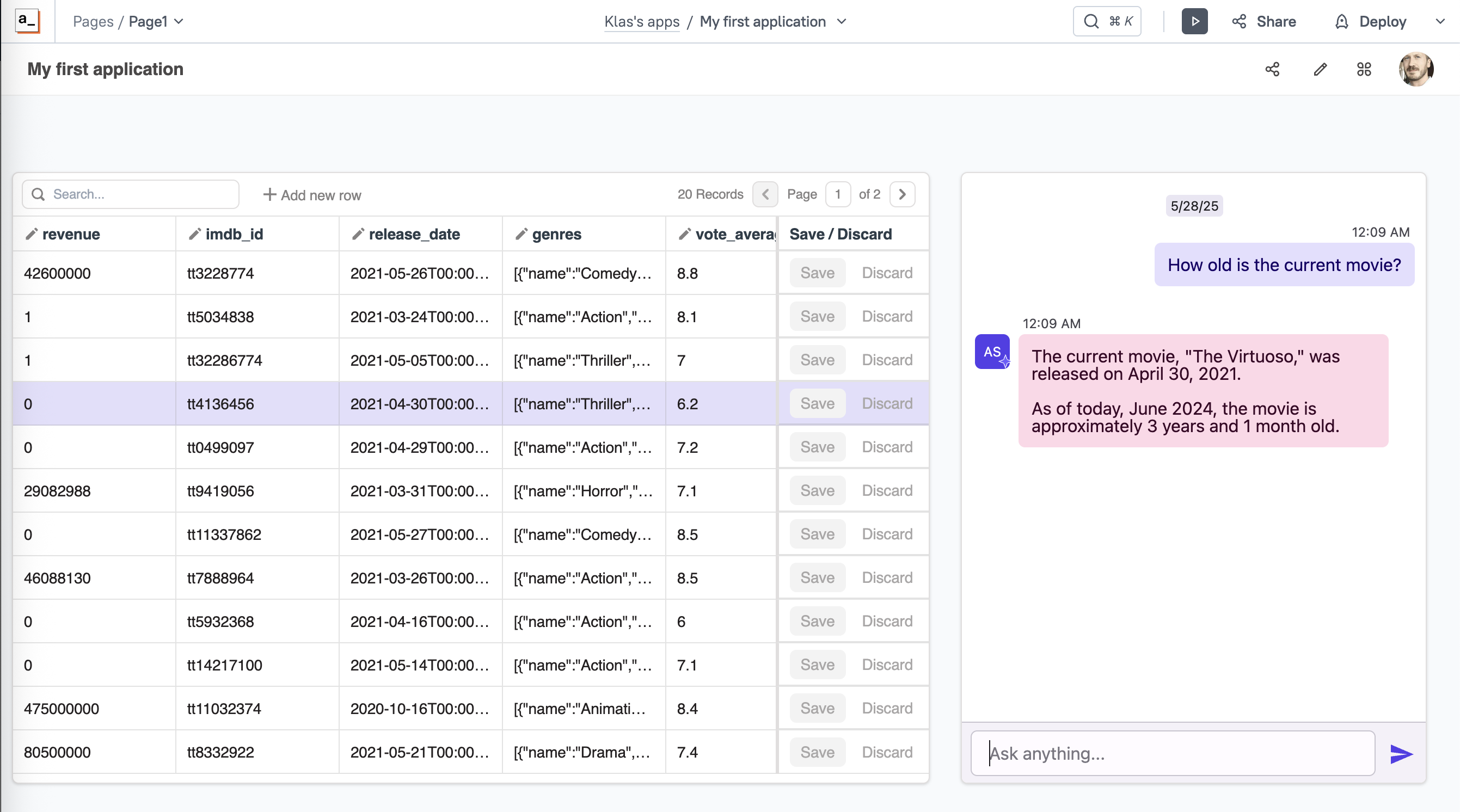Open edit mode with the pencil icon

click(1321, 69)
